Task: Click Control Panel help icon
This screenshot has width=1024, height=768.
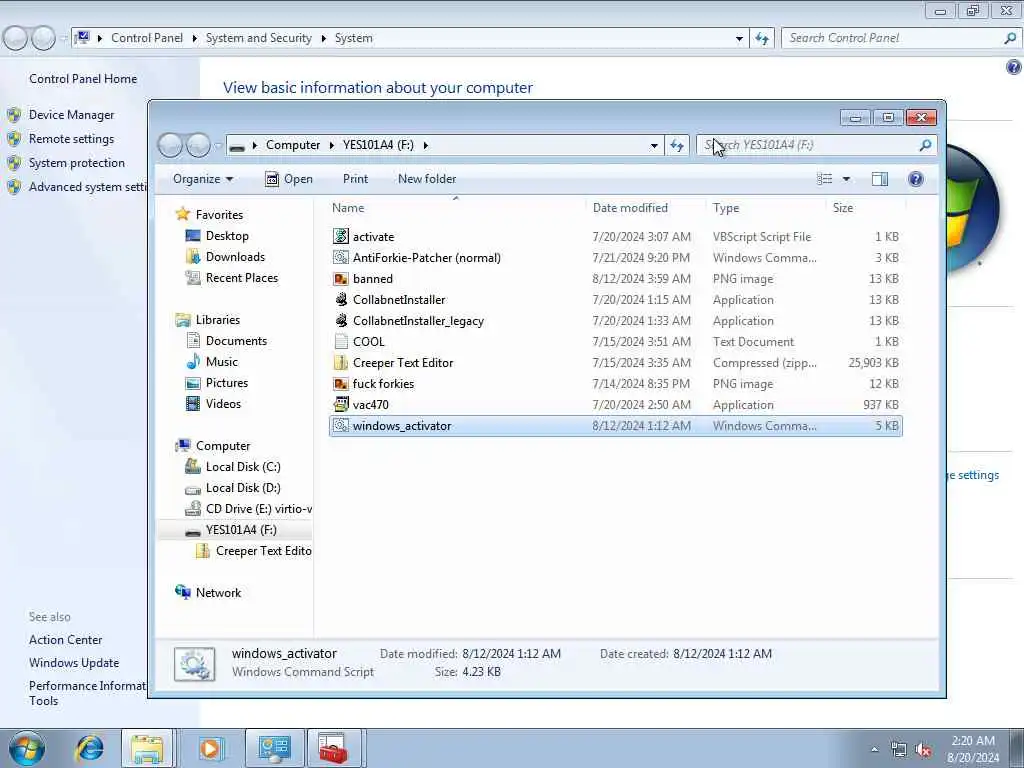Action: [1014, 67]
